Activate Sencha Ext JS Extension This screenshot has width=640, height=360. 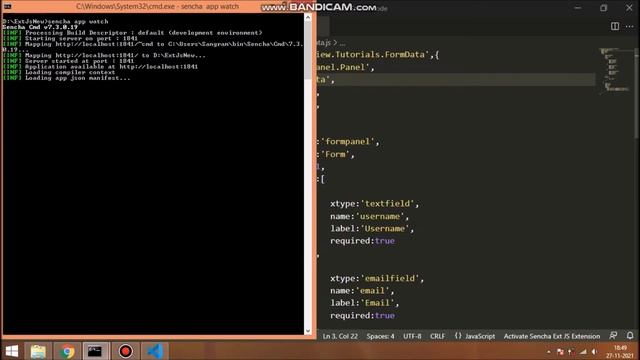tap(551, 336)
